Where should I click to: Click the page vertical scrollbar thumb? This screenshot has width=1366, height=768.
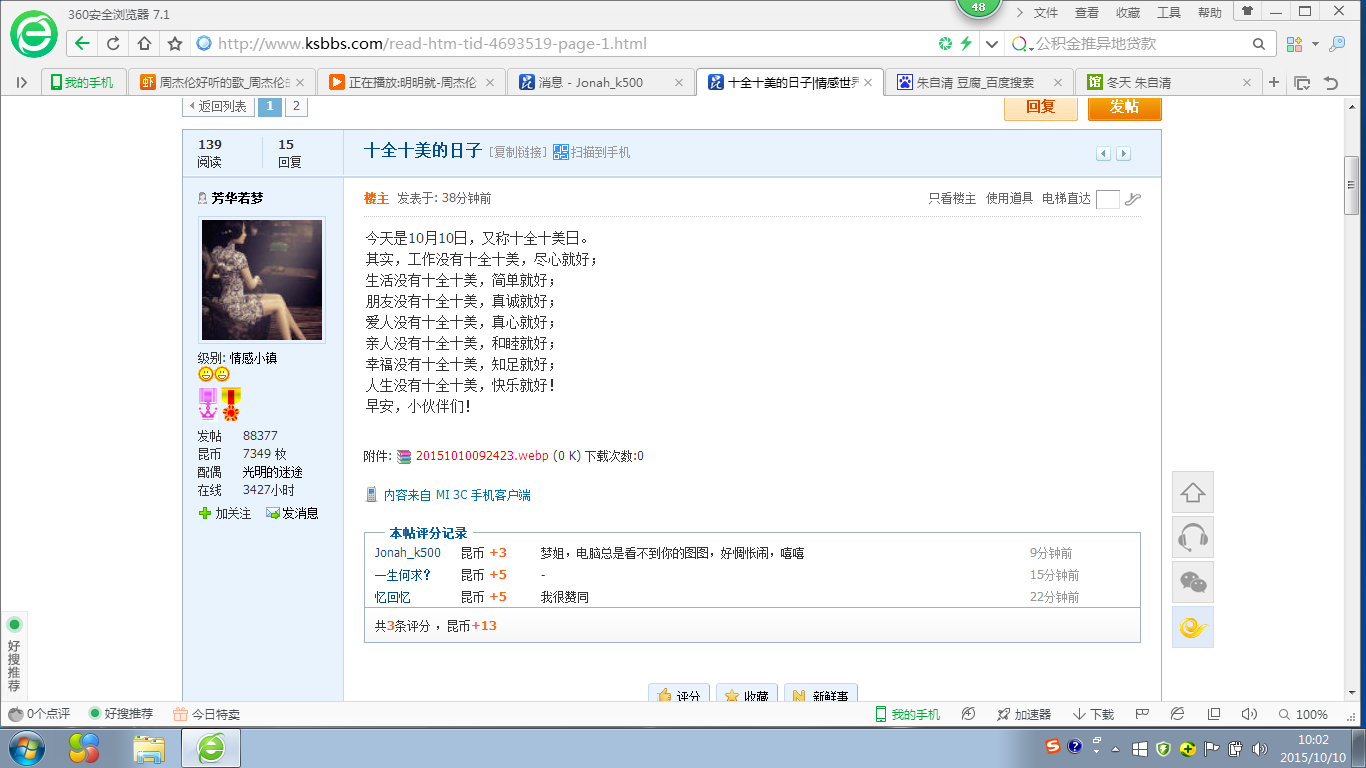[x=1352, y=186]
